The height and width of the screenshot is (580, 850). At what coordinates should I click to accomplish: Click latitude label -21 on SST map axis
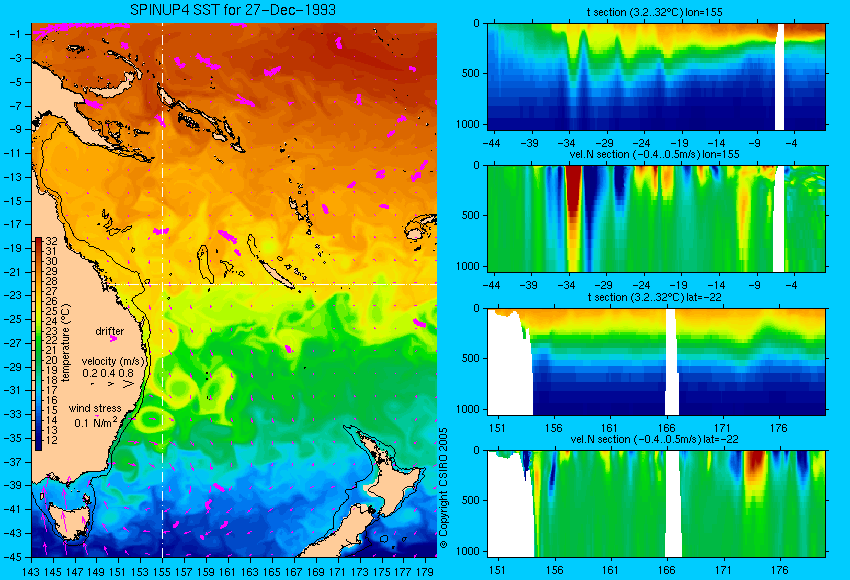click(13, 272)
